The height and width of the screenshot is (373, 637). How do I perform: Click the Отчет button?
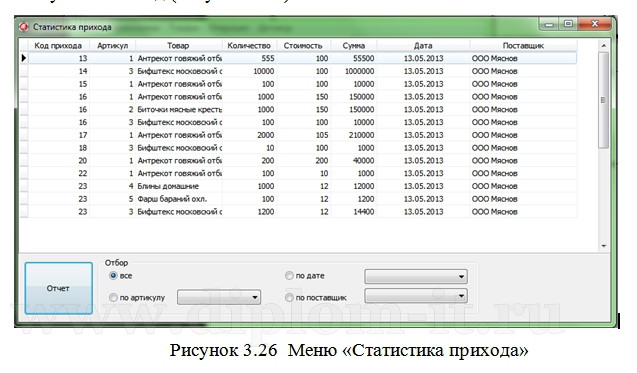(x=58, y=288)
